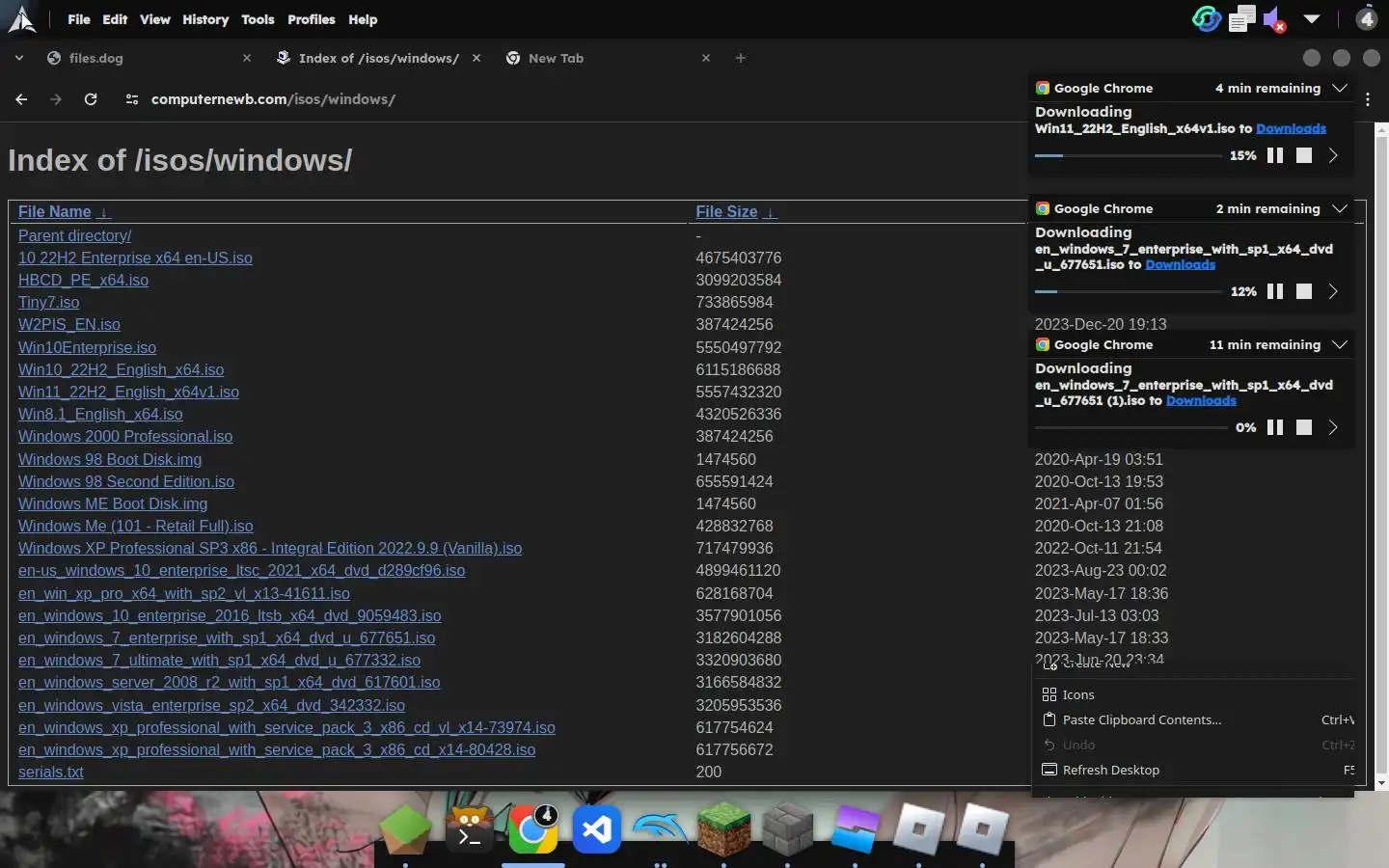Viewport: 1389px width, 868px height.
Task: Open a new tab with the plus button
Action: coord(741,58)
